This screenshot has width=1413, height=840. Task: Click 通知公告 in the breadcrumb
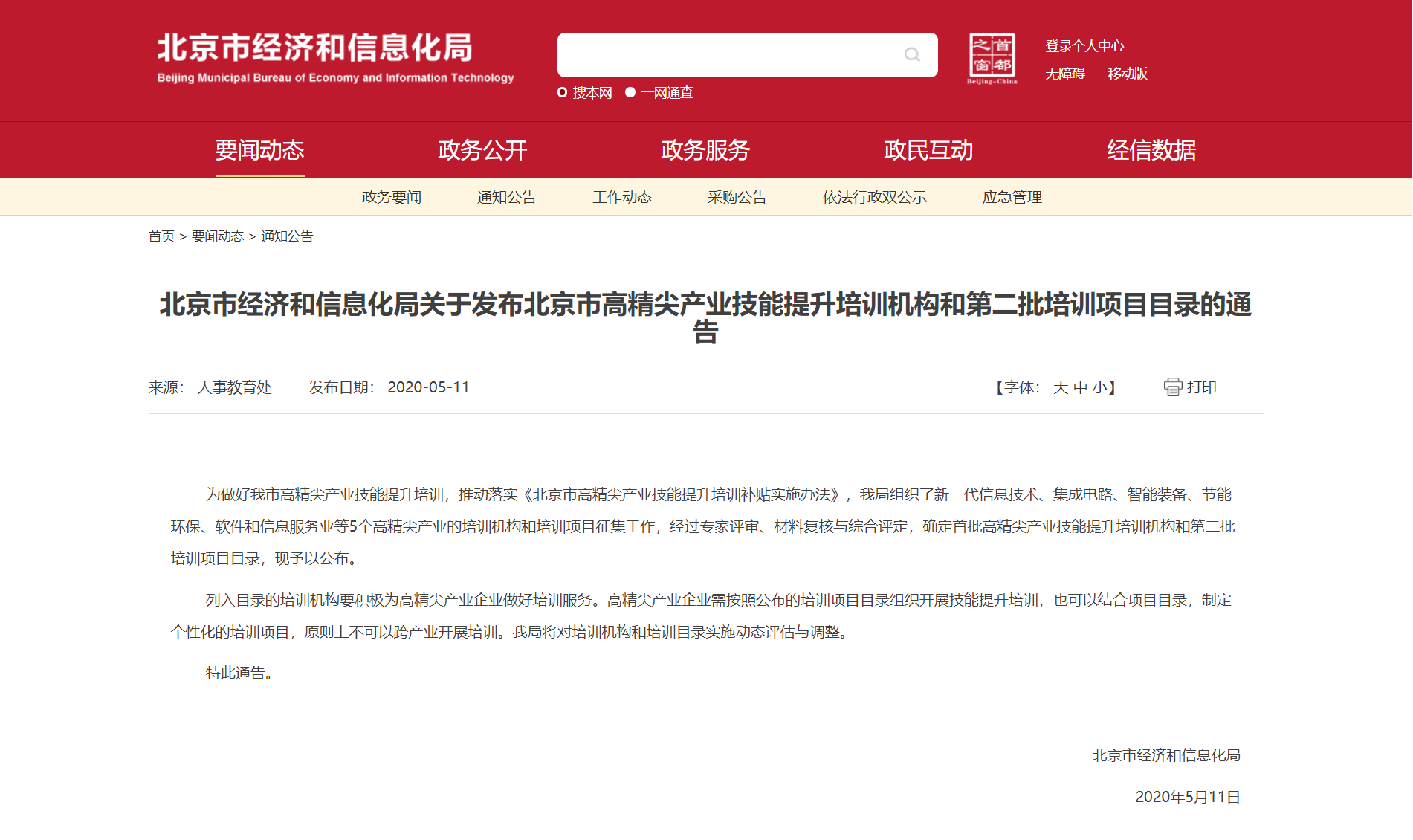click(x=287, y=236)
